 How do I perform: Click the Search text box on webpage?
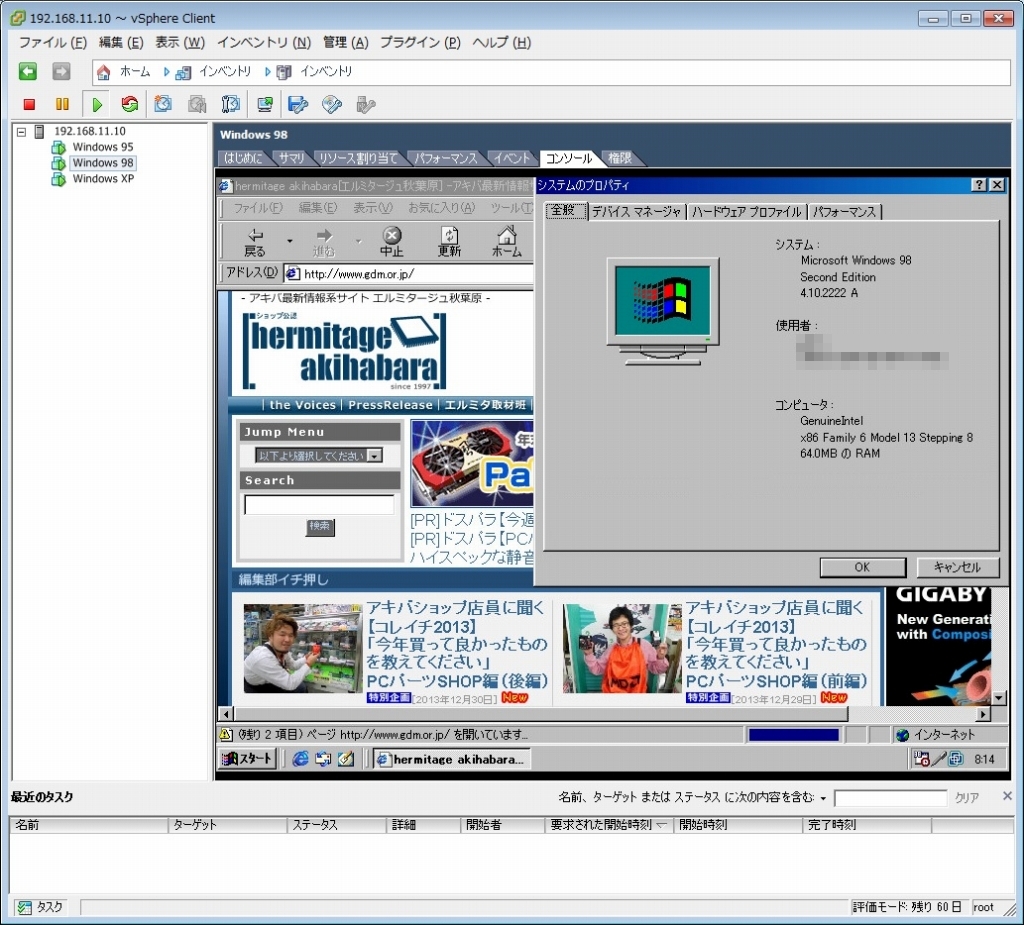coord(319,504)
